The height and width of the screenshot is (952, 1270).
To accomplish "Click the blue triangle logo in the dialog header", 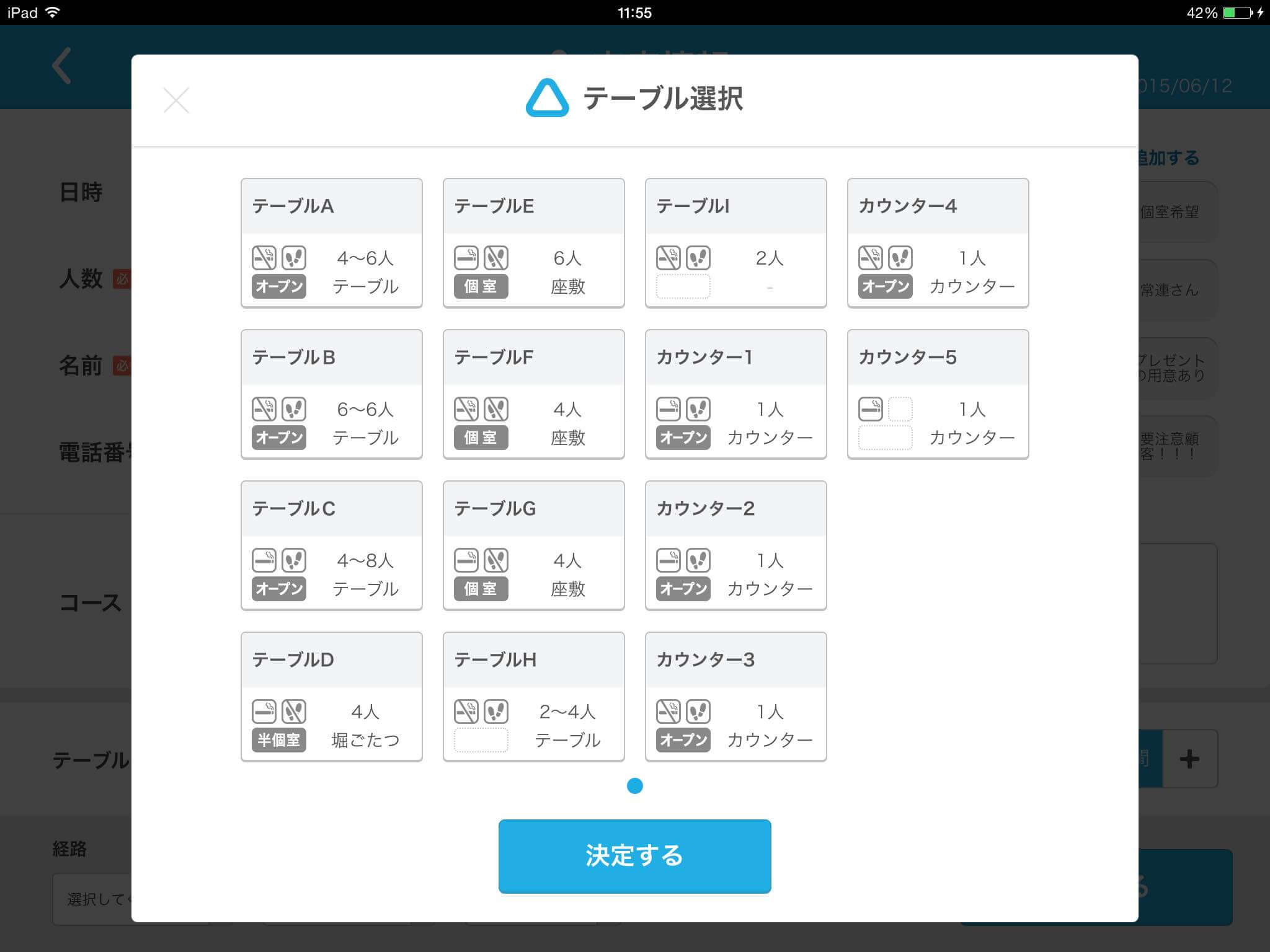I will [547, 99].
